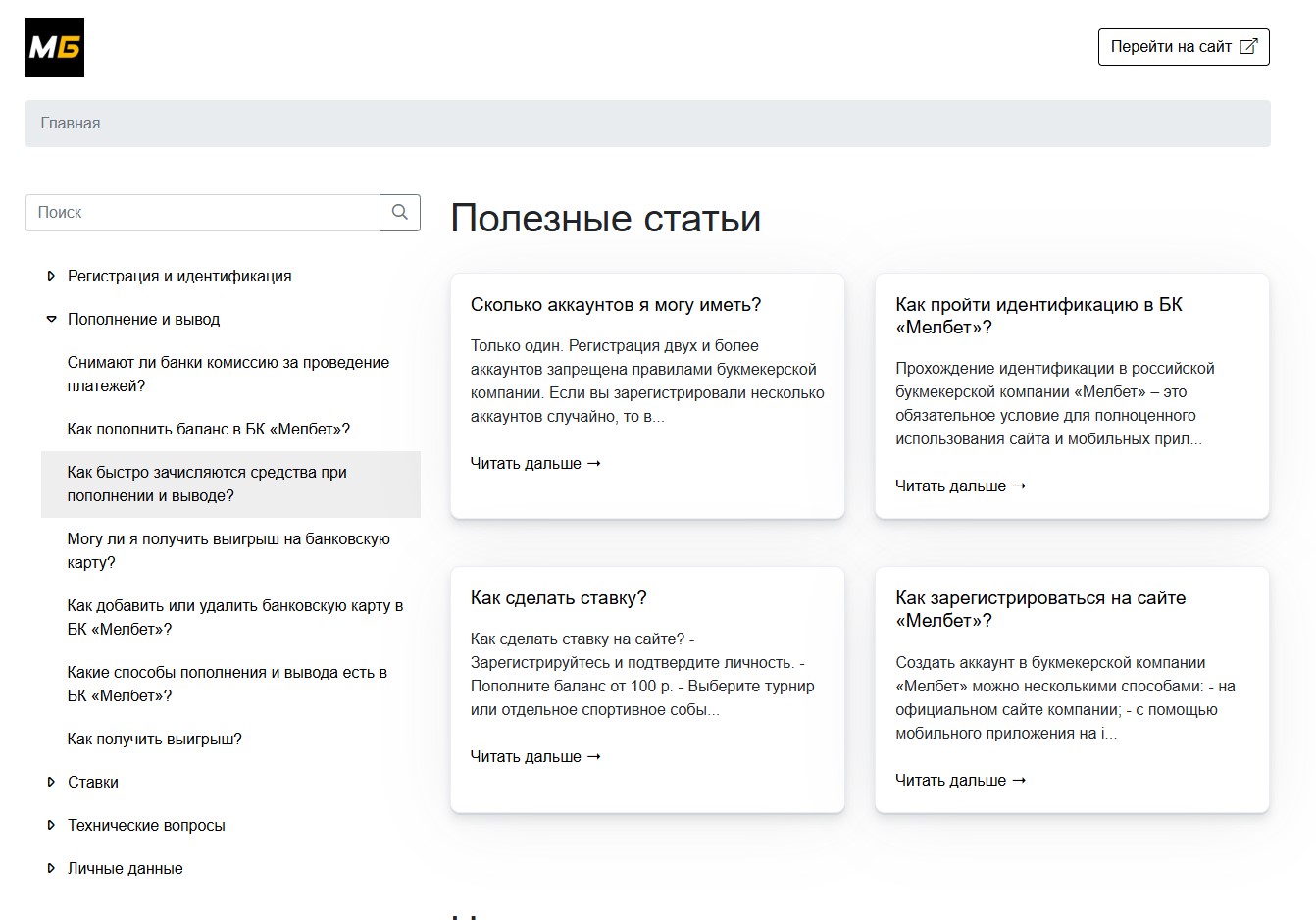Image resolution: width=1316 pixels, height=920 pixels.
Task: Expand Регистрация и идентификация triangle
Action: [x=51, y=277]
